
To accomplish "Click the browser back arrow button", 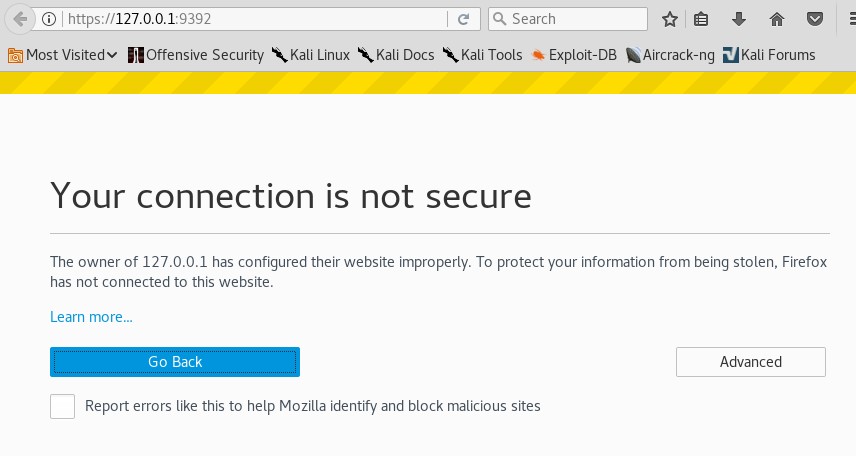I will (19, 19).
